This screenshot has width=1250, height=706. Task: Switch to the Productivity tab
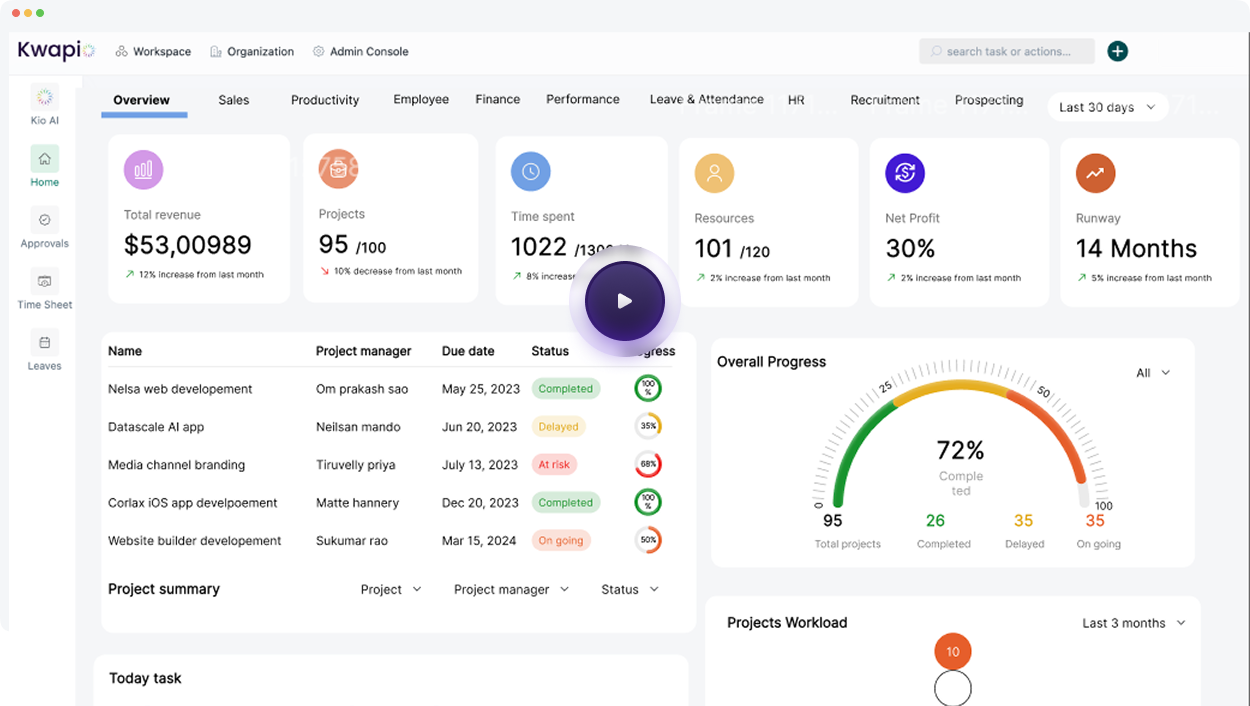pyautogui.click(x=325, y=100)
